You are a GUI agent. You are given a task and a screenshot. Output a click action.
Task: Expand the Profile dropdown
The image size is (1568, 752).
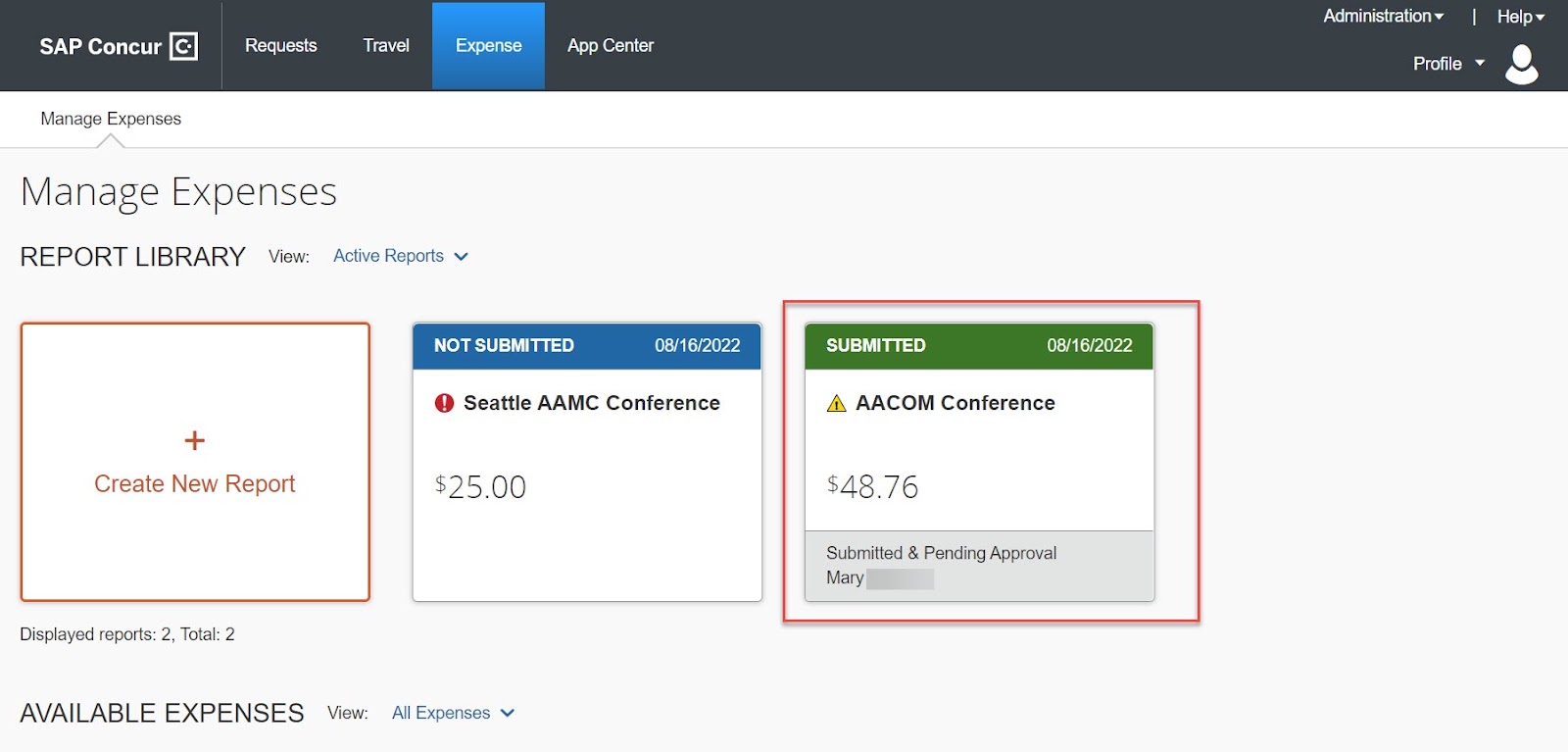point(1448,64)
